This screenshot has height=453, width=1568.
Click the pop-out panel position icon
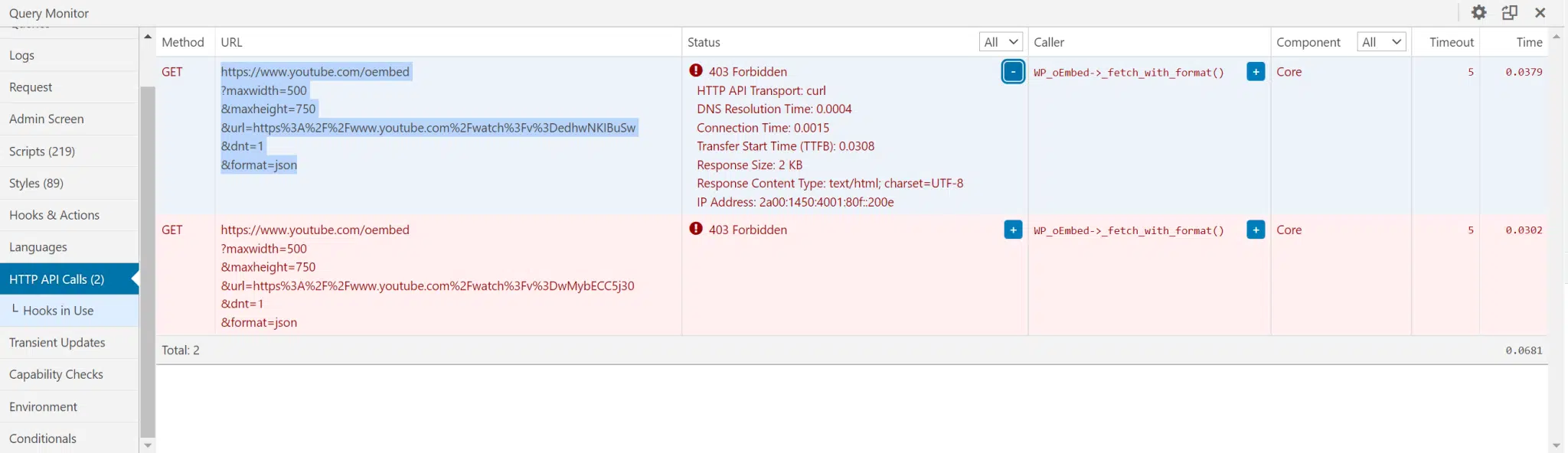tap(1509, 12)
